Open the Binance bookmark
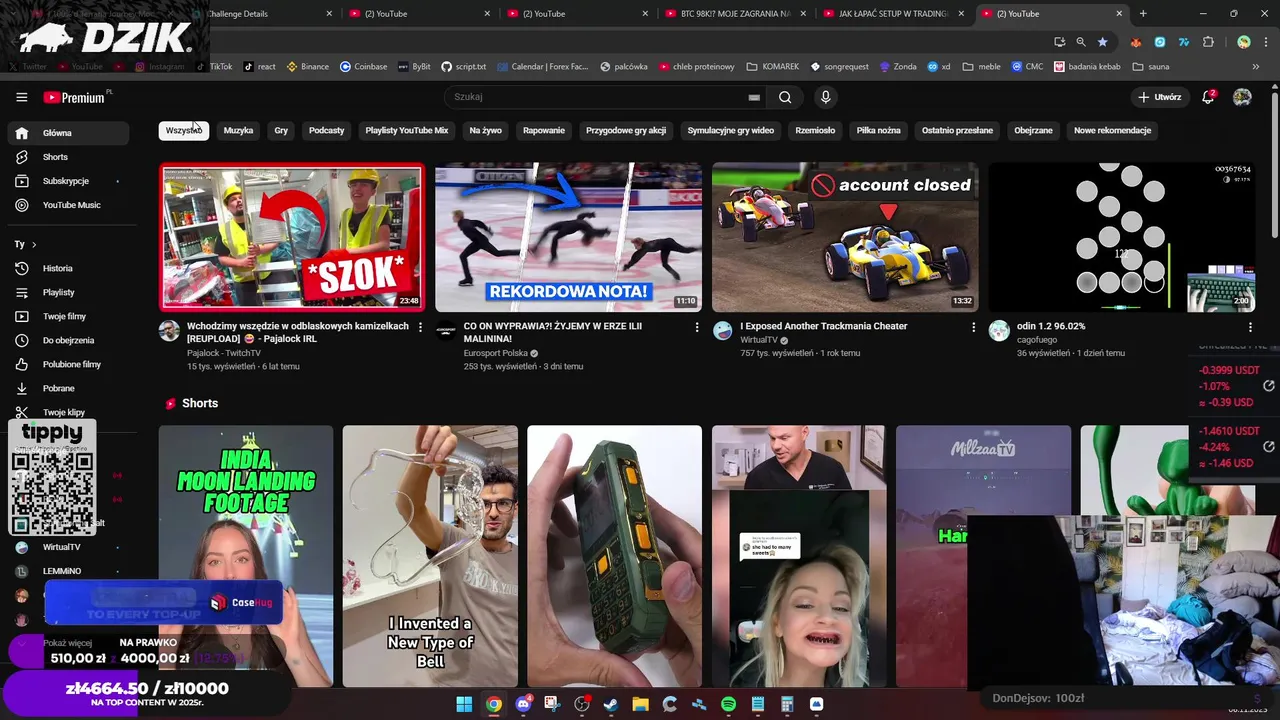 point(308,66)
